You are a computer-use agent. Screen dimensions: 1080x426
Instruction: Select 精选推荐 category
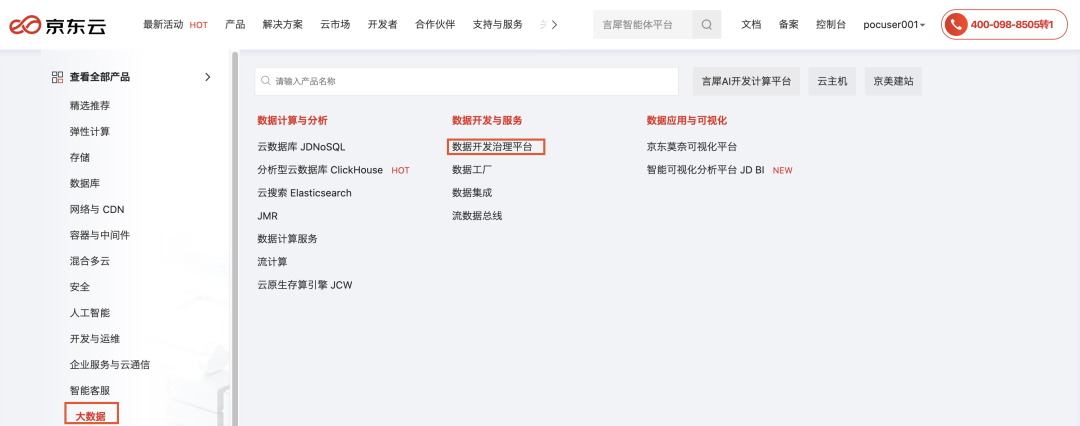pos(90,105)
